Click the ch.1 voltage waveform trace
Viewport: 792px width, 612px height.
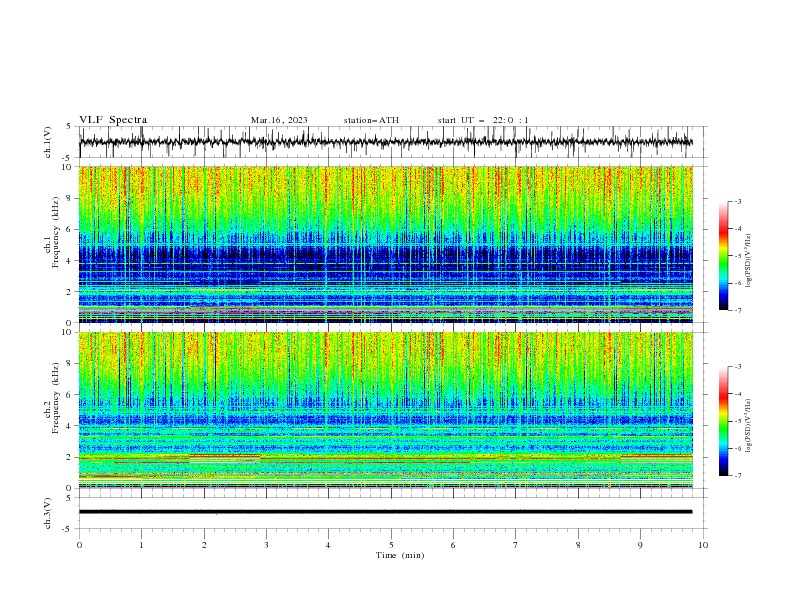tap(385, 142)
